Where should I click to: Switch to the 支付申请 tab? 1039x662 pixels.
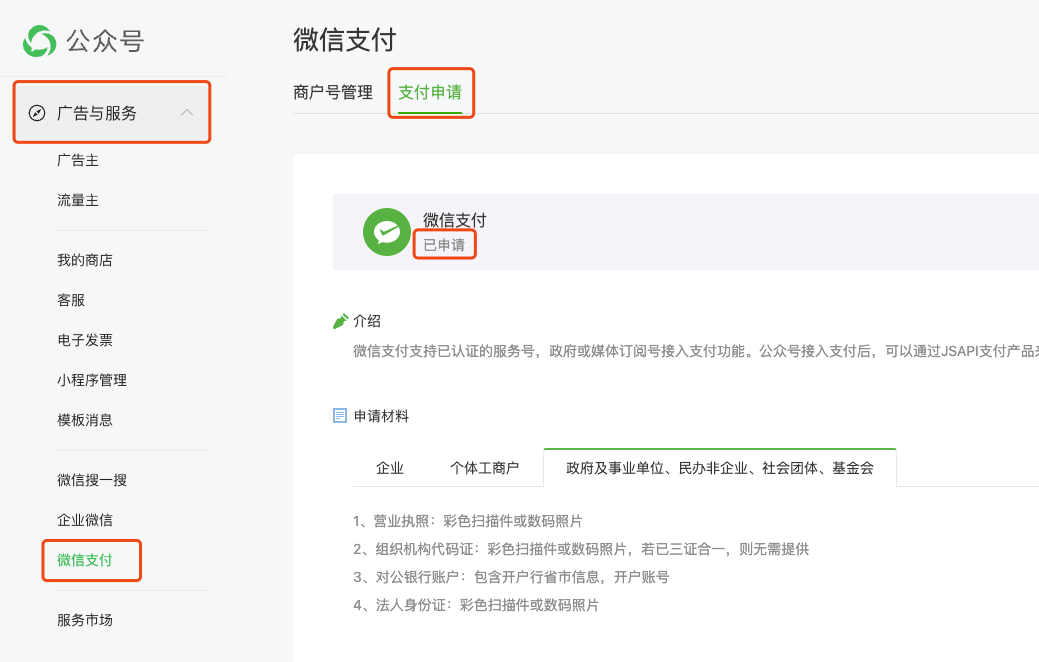(x=430, y=92)
